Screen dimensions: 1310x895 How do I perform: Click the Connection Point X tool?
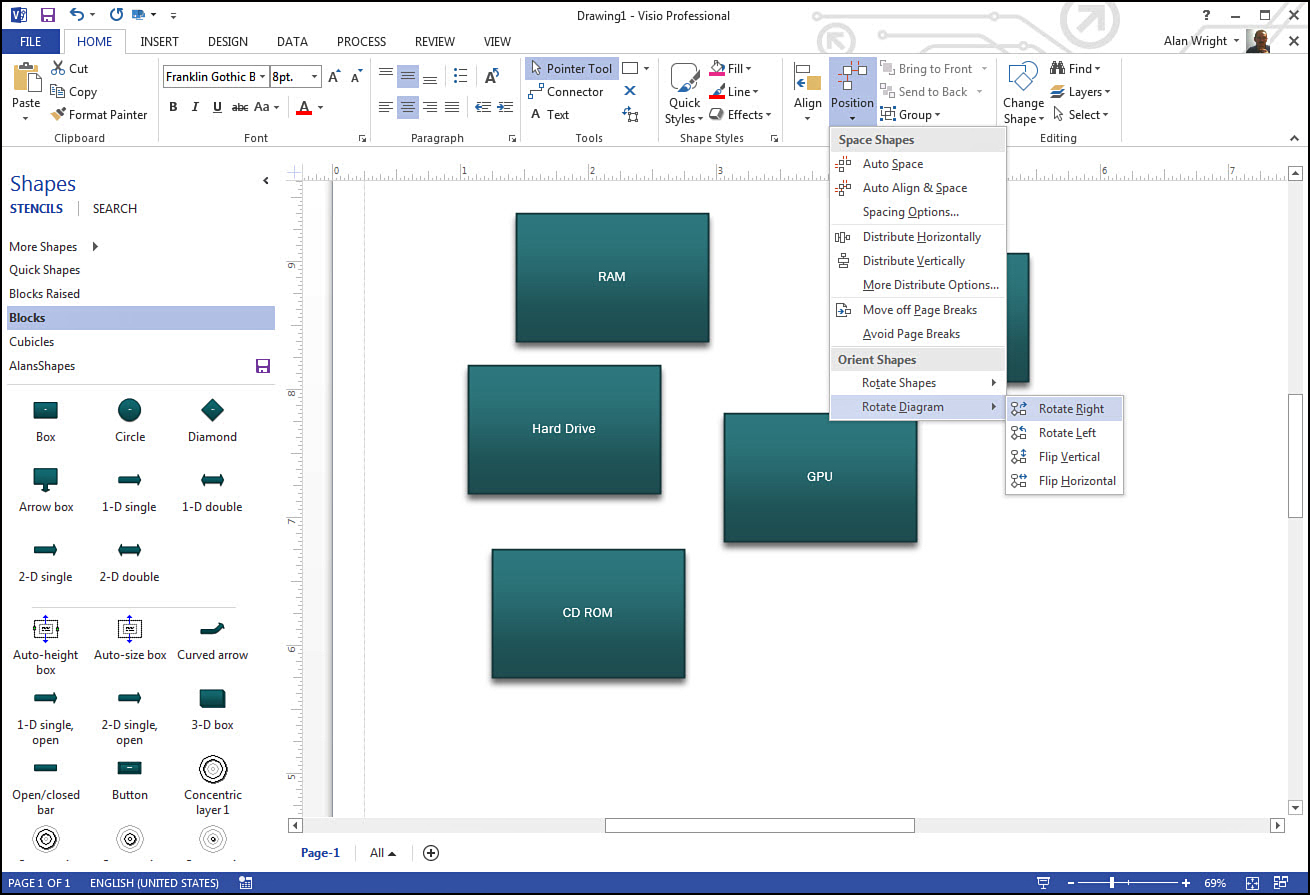[630, 91]
